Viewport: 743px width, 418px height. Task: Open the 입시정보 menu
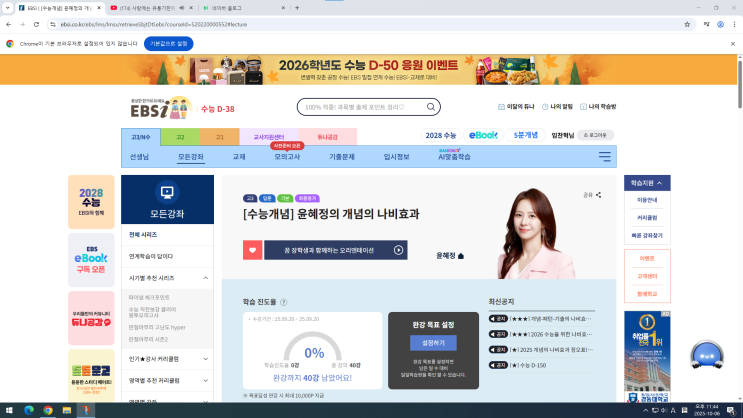[x=396, y=157]
